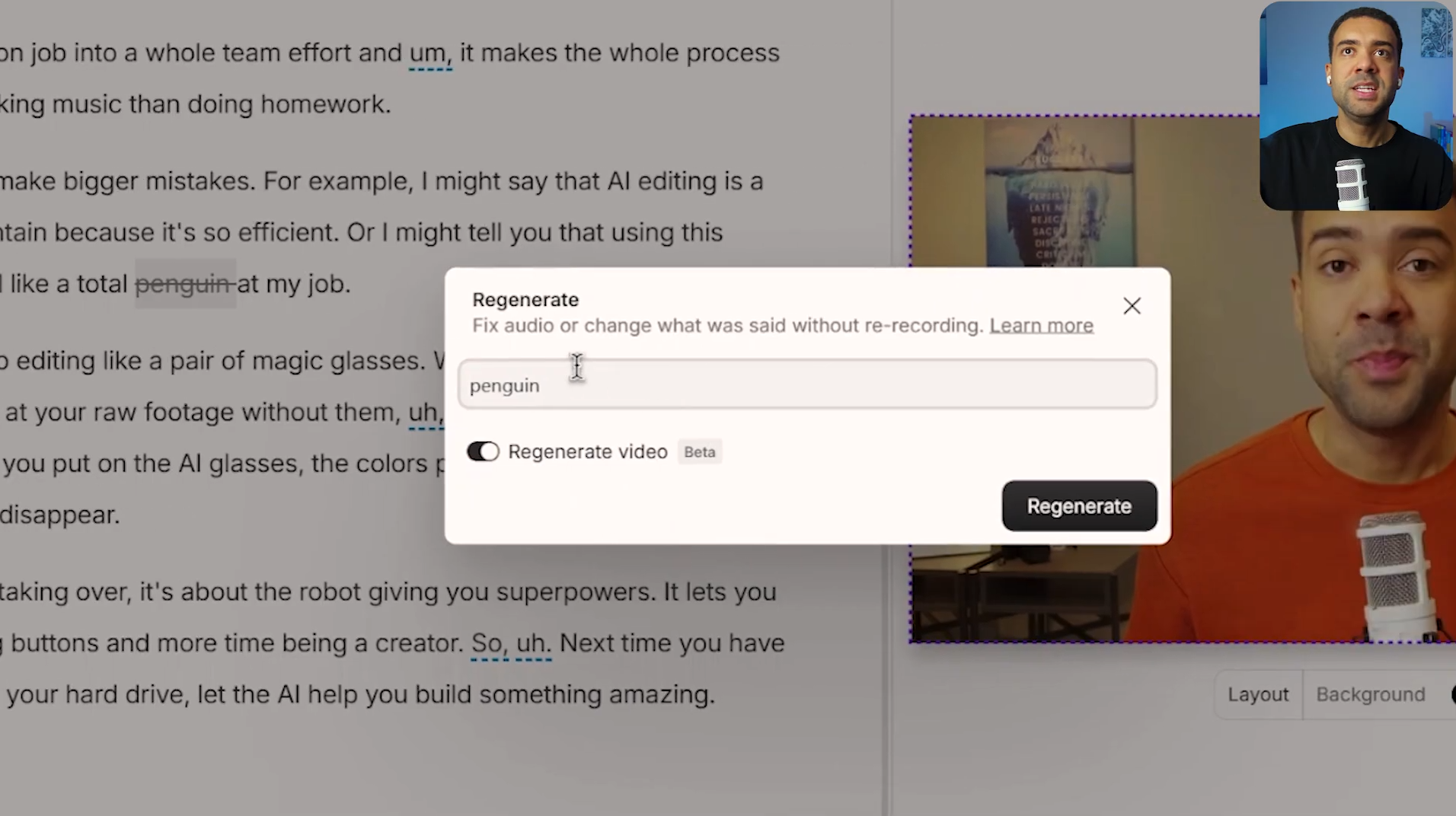Screen dimensions: 1456x816
Task: Click the Beta badge next to Regenerate video
Action: click(x=698, y=451)
